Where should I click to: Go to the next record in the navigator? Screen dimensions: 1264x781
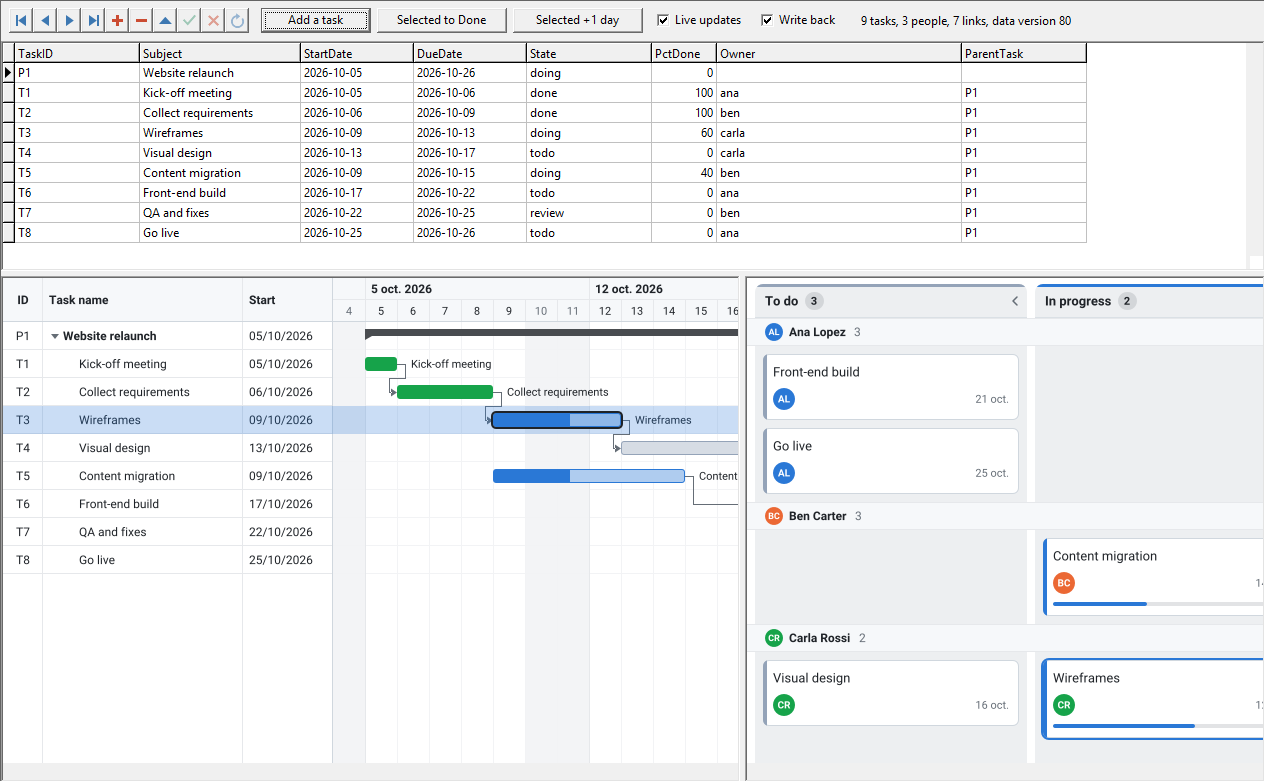[69, 20]
